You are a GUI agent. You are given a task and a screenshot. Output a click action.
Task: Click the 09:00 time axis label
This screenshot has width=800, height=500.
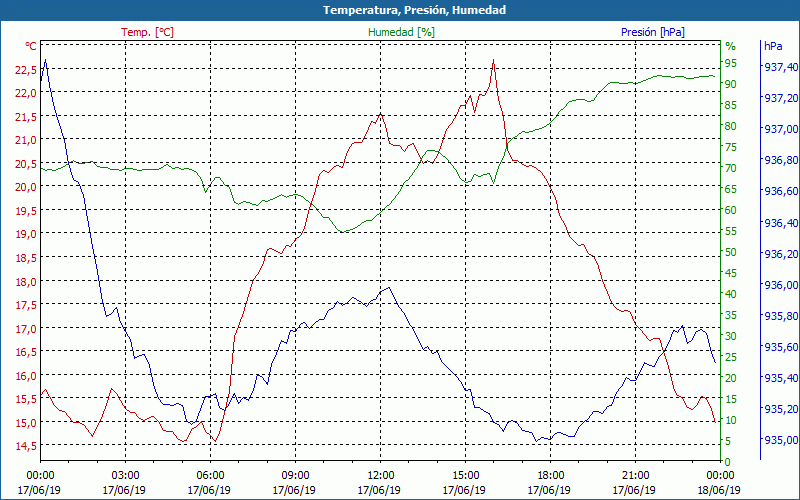pos(295,476)
